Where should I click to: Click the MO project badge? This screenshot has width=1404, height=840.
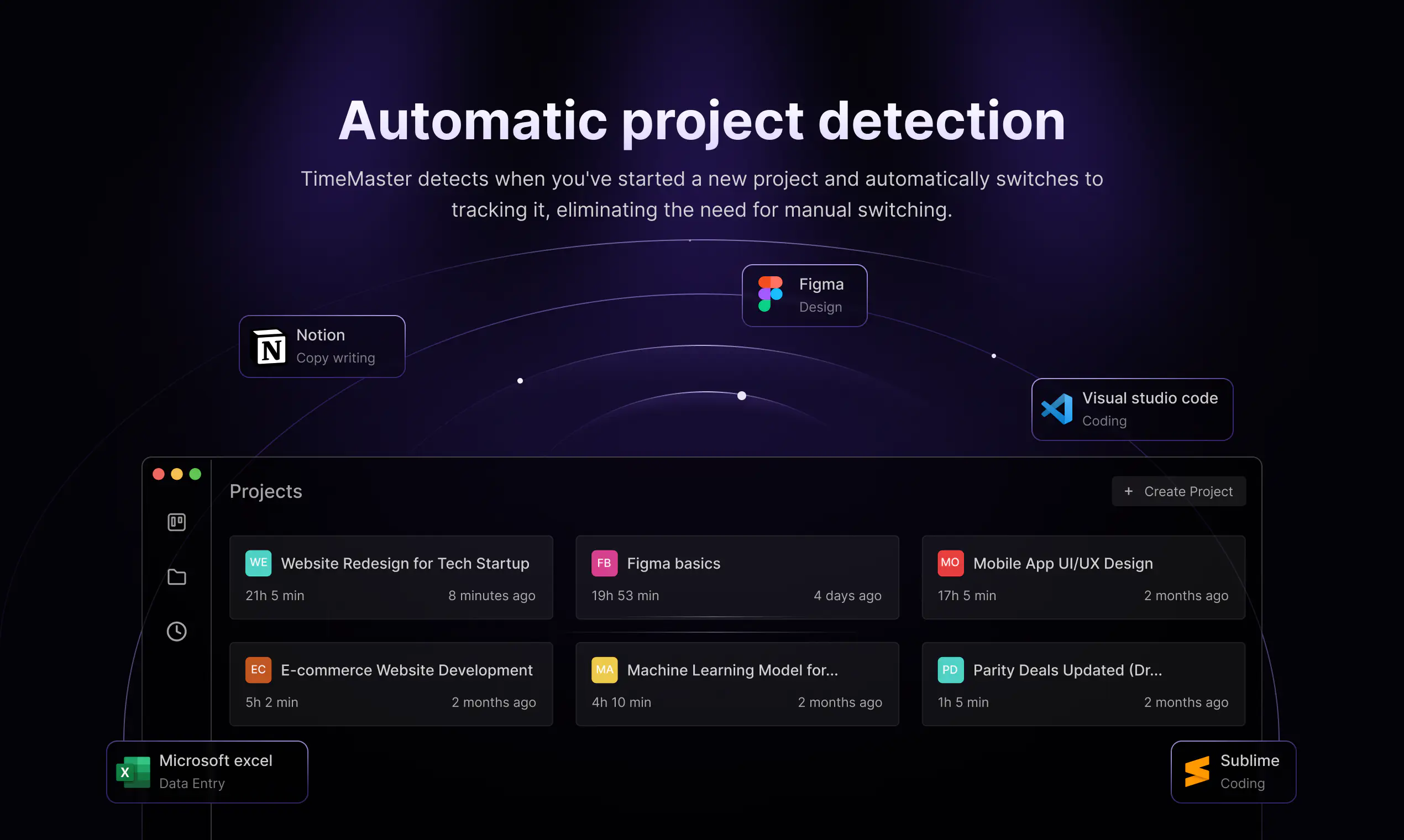(x=950, y=563)
